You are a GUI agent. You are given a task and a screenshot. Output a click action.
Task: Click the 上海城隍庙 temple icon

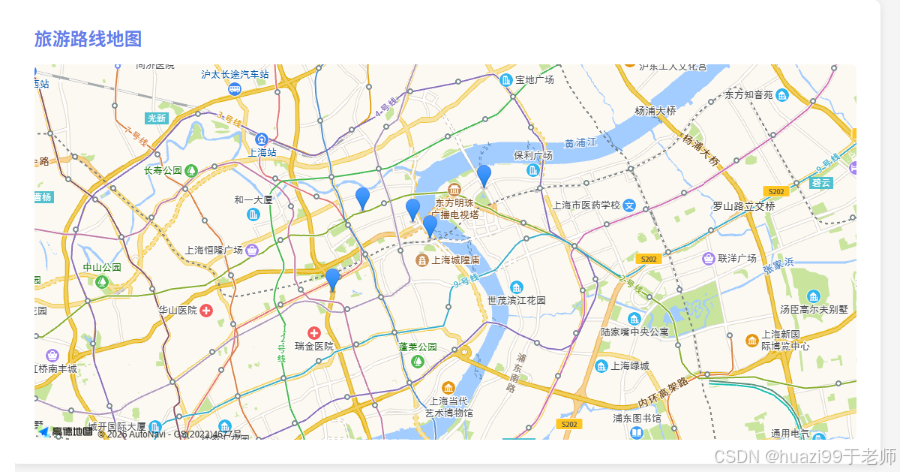pos(422,260)
